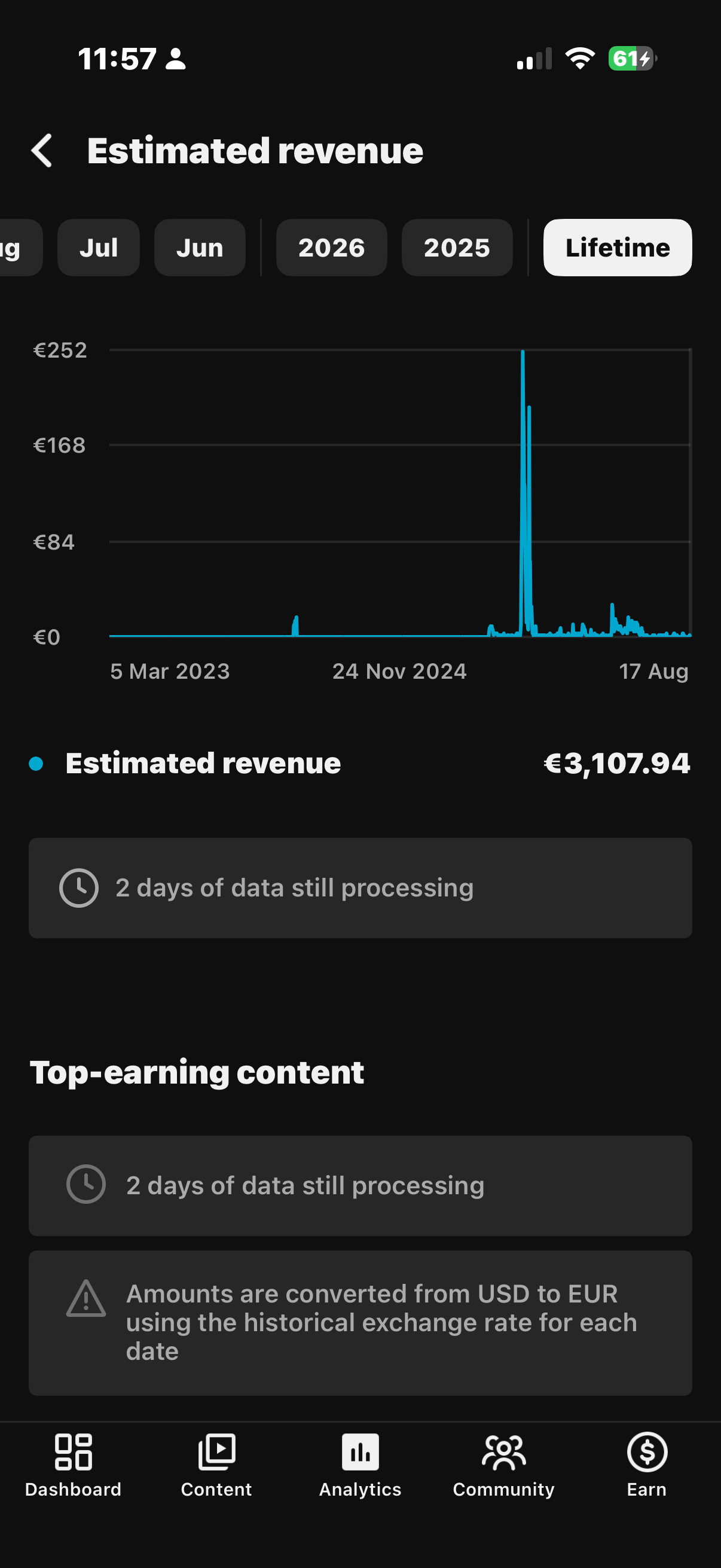Tap the warning triangle icon

(x=85, y=1298)
